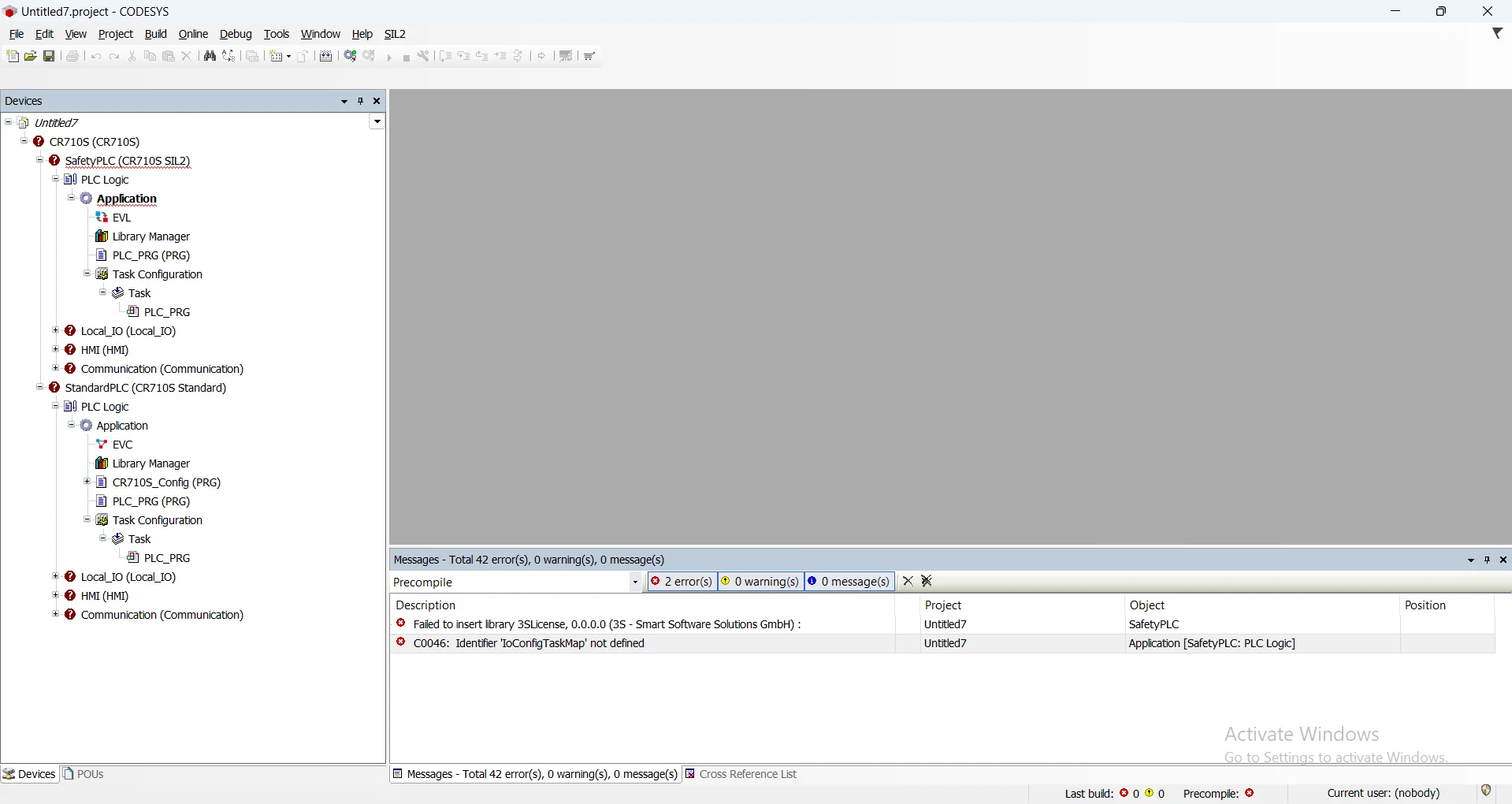The height and width of the screenshot is (804, 1512).
Task: Toggle the 2 error(s) filter button
Action: coord(682,582)
